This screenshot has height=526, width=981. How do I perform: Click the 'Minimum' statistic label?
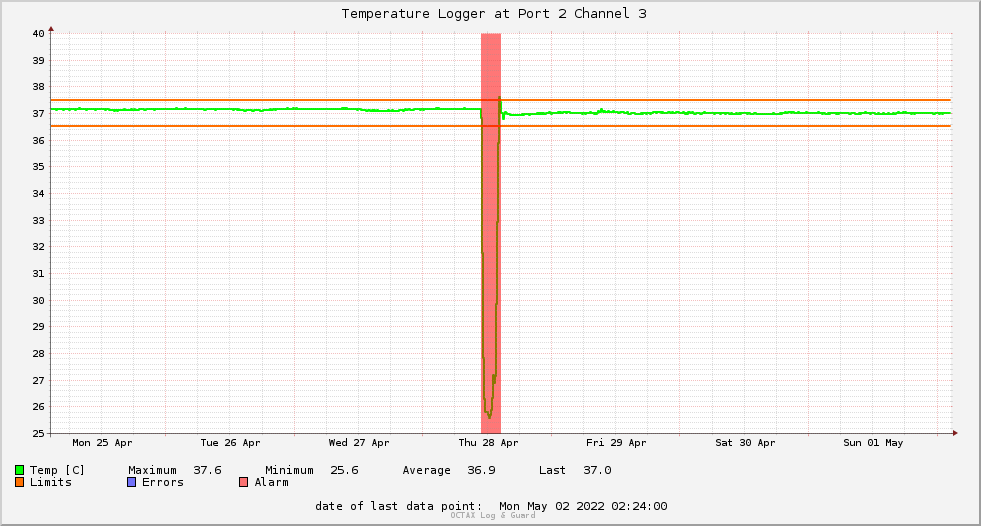[x=289, y=470]
